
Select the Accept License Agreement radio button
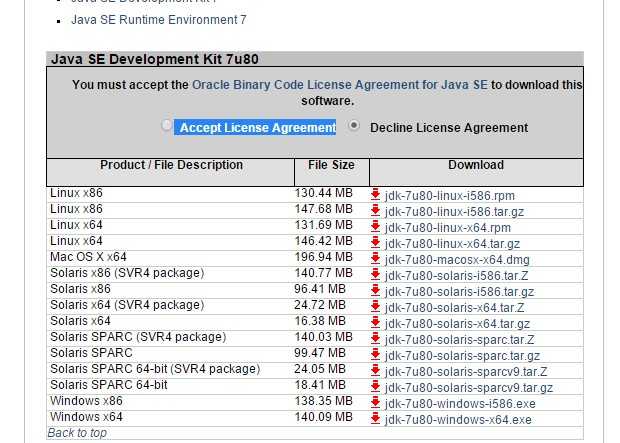coord(166,125)
